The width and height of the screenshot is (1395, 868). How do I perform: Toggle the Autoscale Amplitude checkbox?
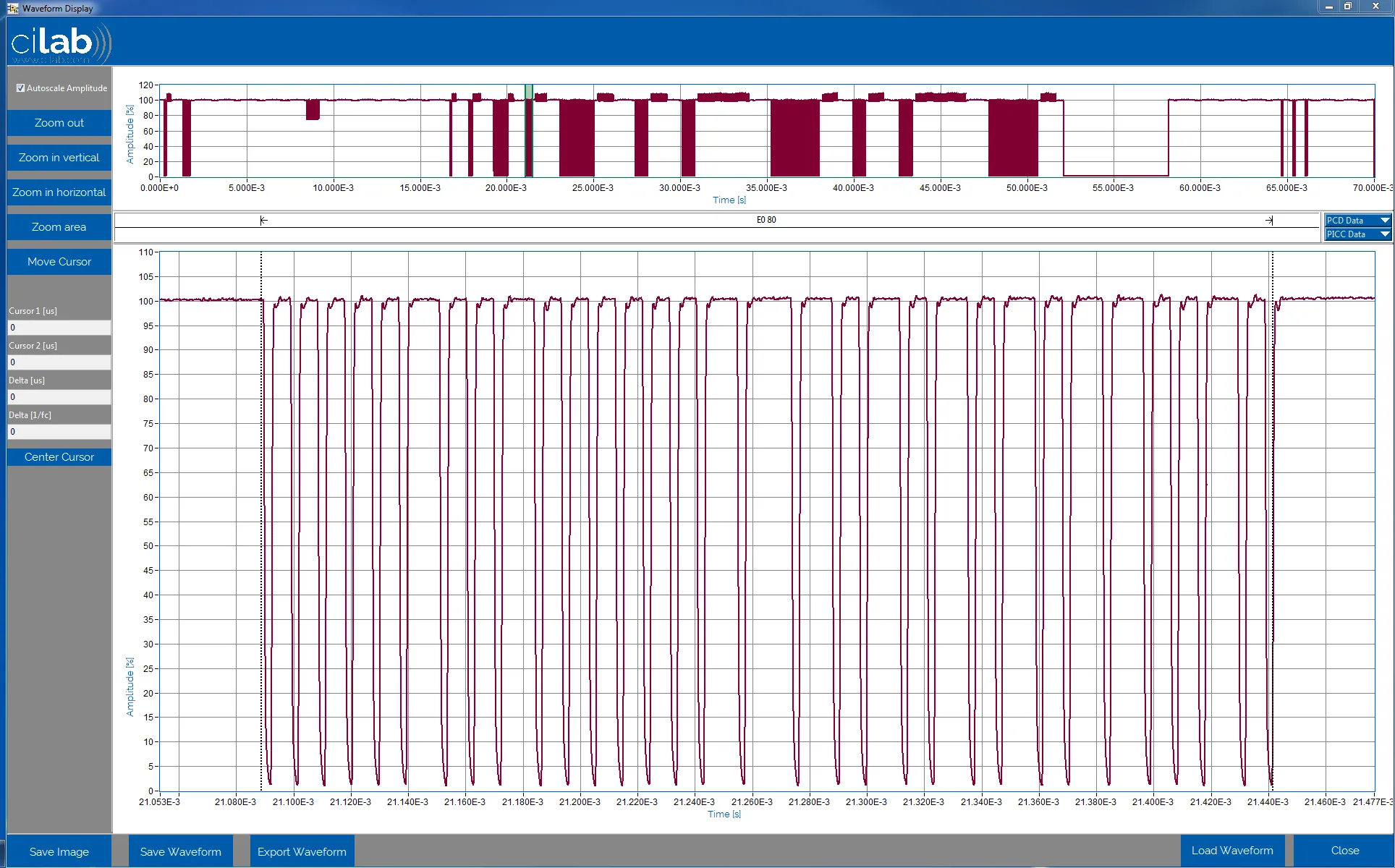coord(21,88)
